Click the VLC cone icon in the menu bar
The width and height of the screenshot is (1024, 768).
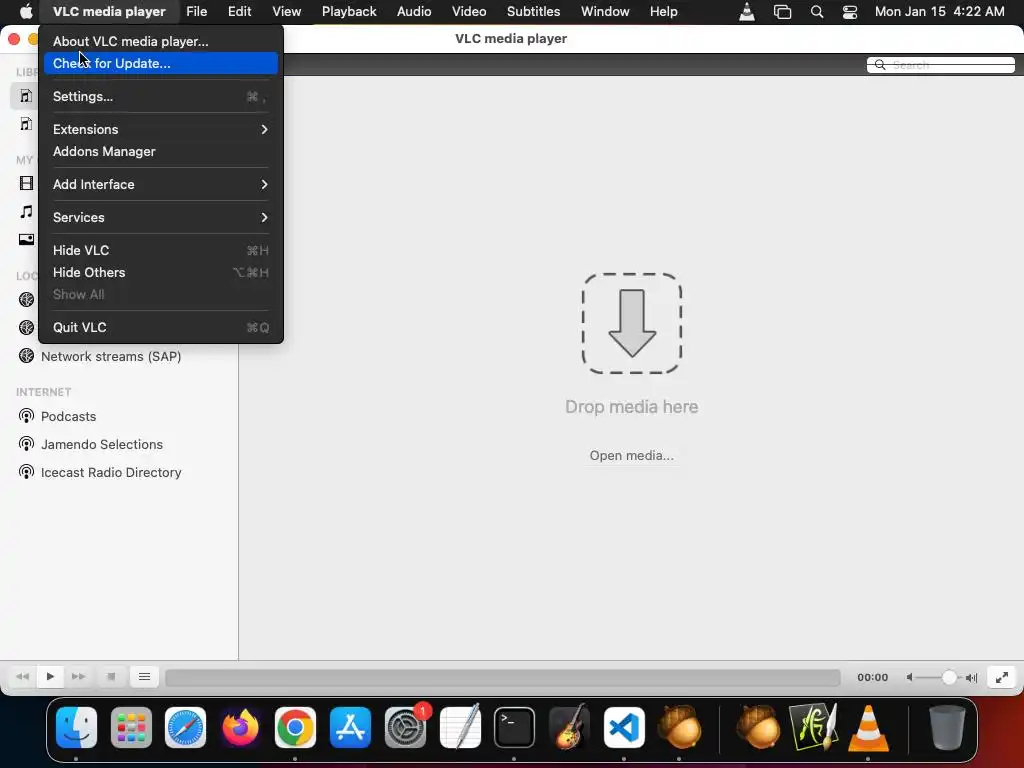[x=746, y=12]
